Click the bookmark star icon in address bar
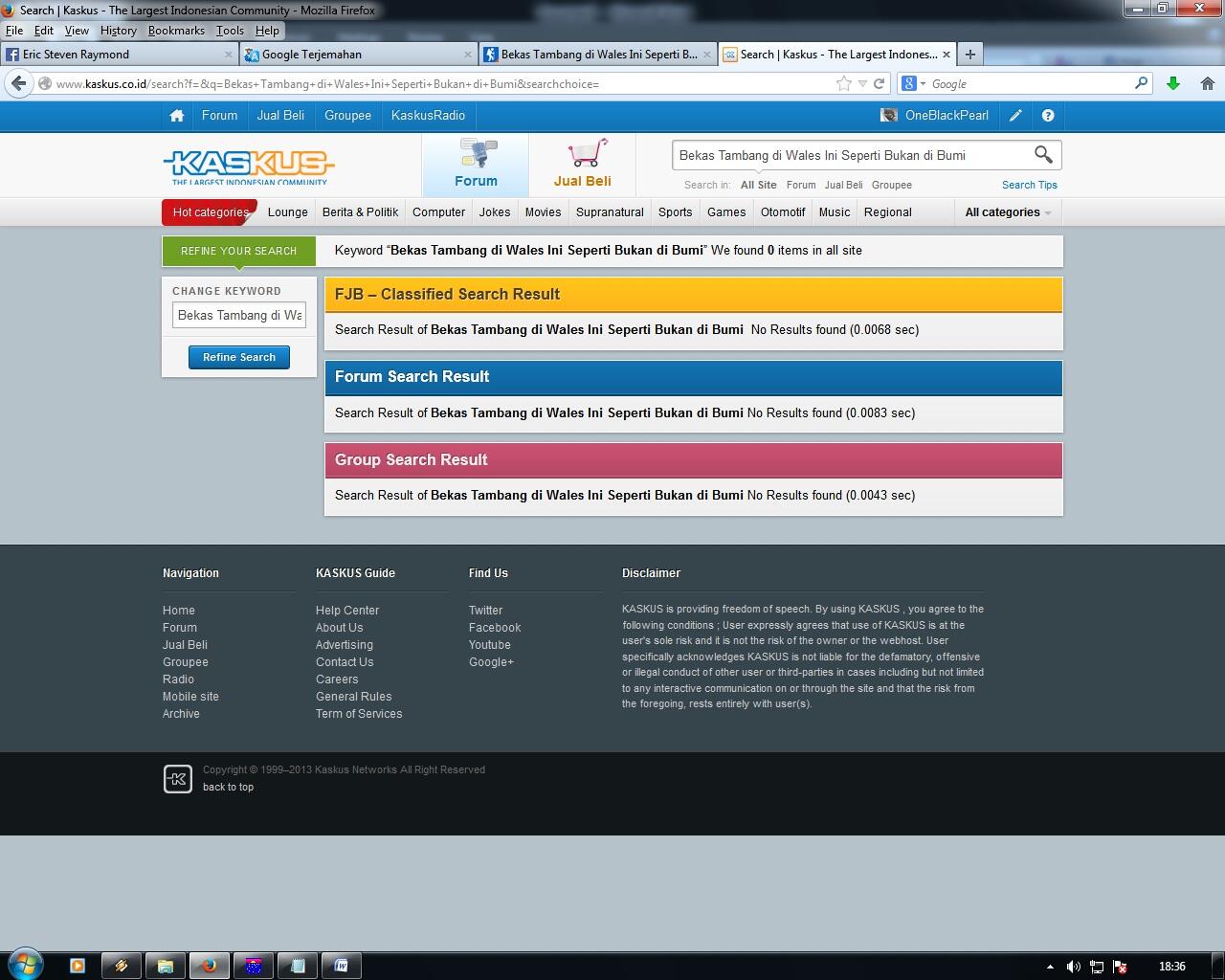 pos(844,83)
